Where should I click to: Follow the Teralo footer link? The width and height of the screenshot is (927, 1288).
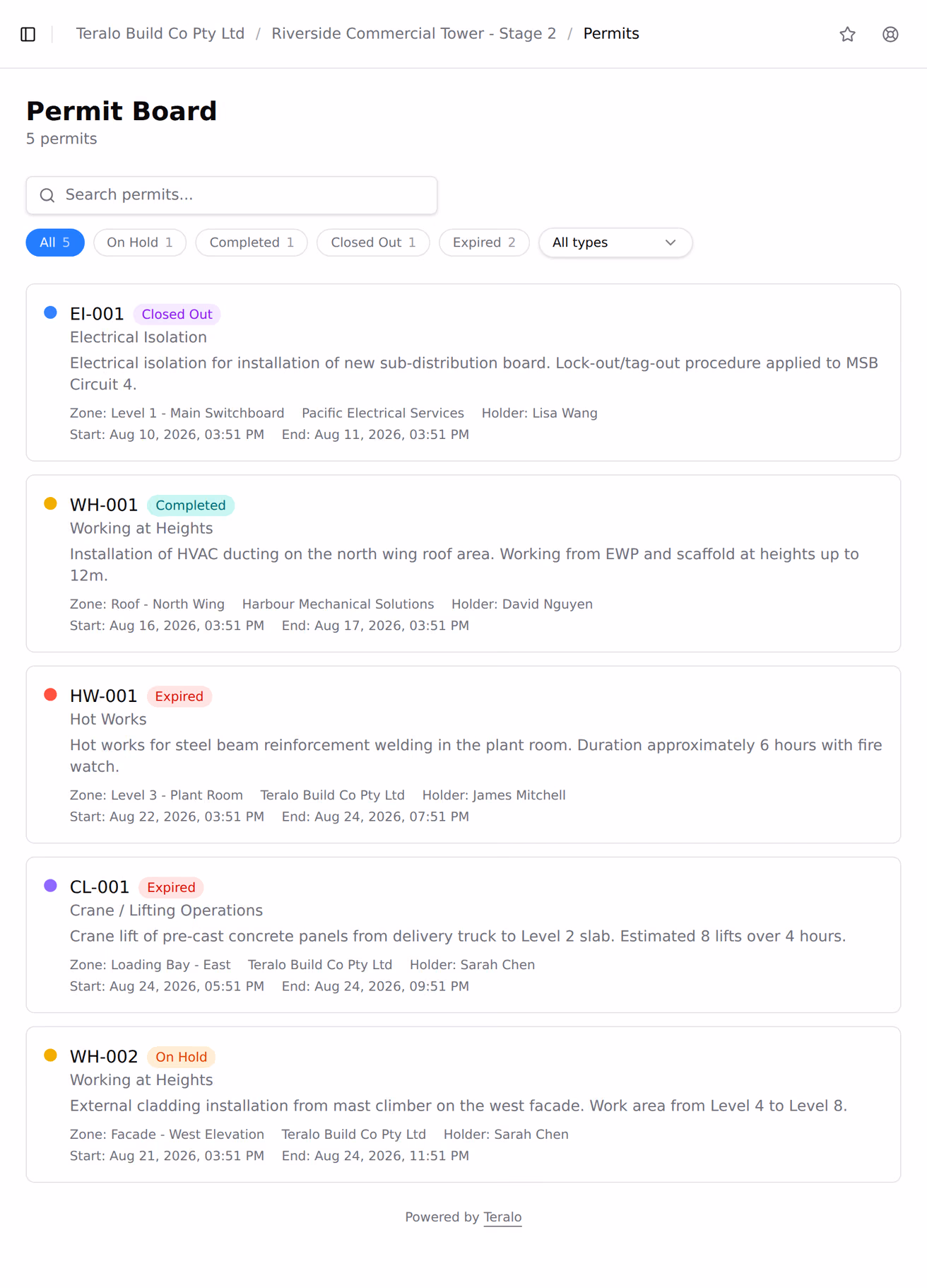[x=502, y=1217]
